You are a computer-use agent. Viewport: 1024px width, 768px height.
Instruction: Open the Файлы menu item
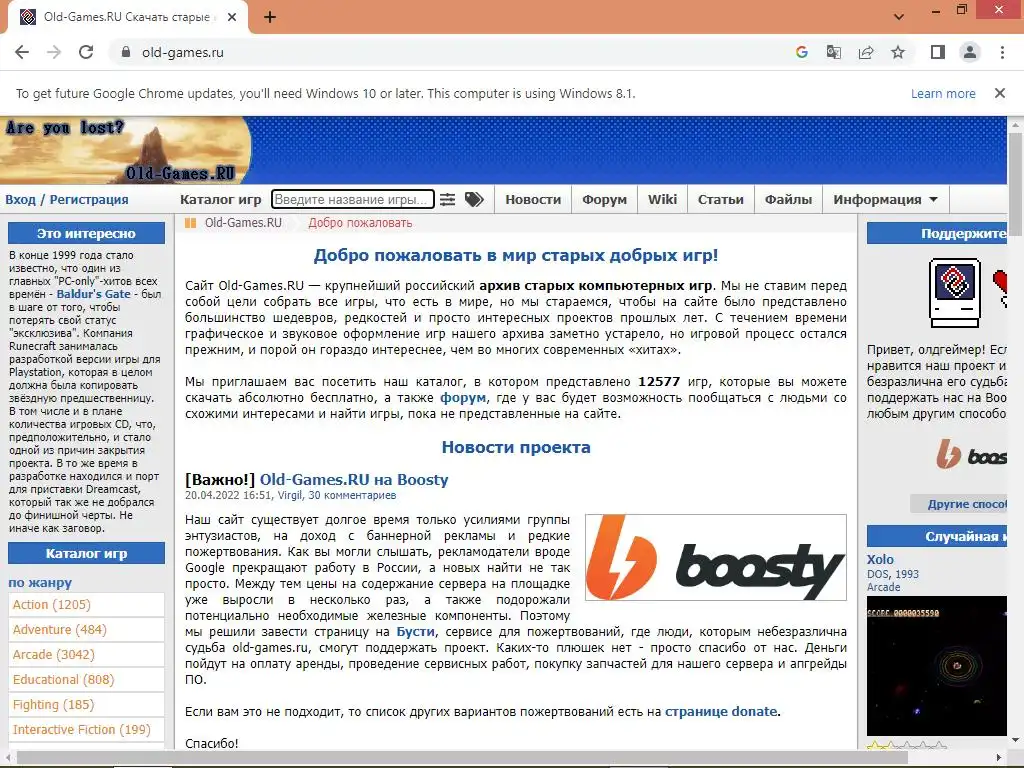coord(788,199)
